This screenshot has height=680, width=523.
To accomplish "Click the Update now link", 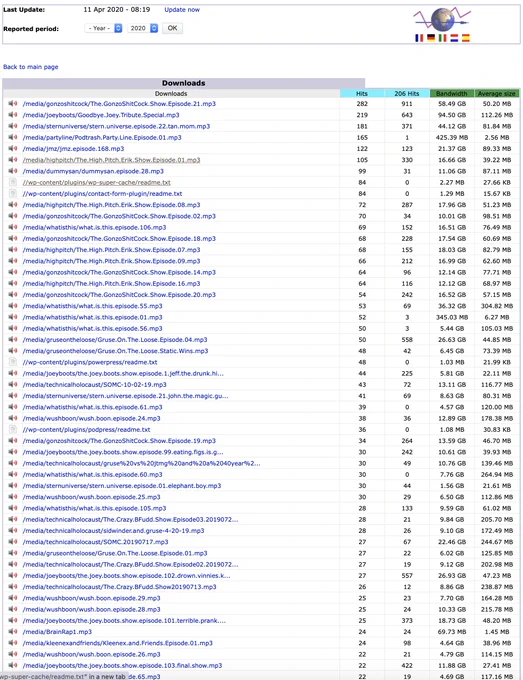I will tap(182, 10).
